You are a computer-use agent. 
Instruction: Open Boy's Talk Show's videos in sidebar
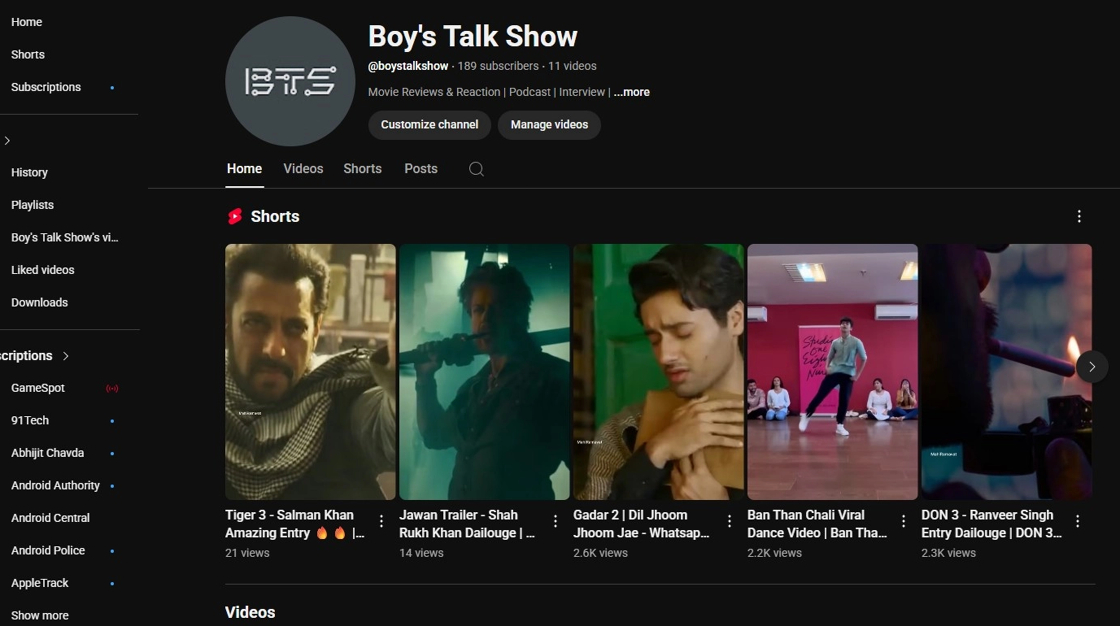pos(64,237)
